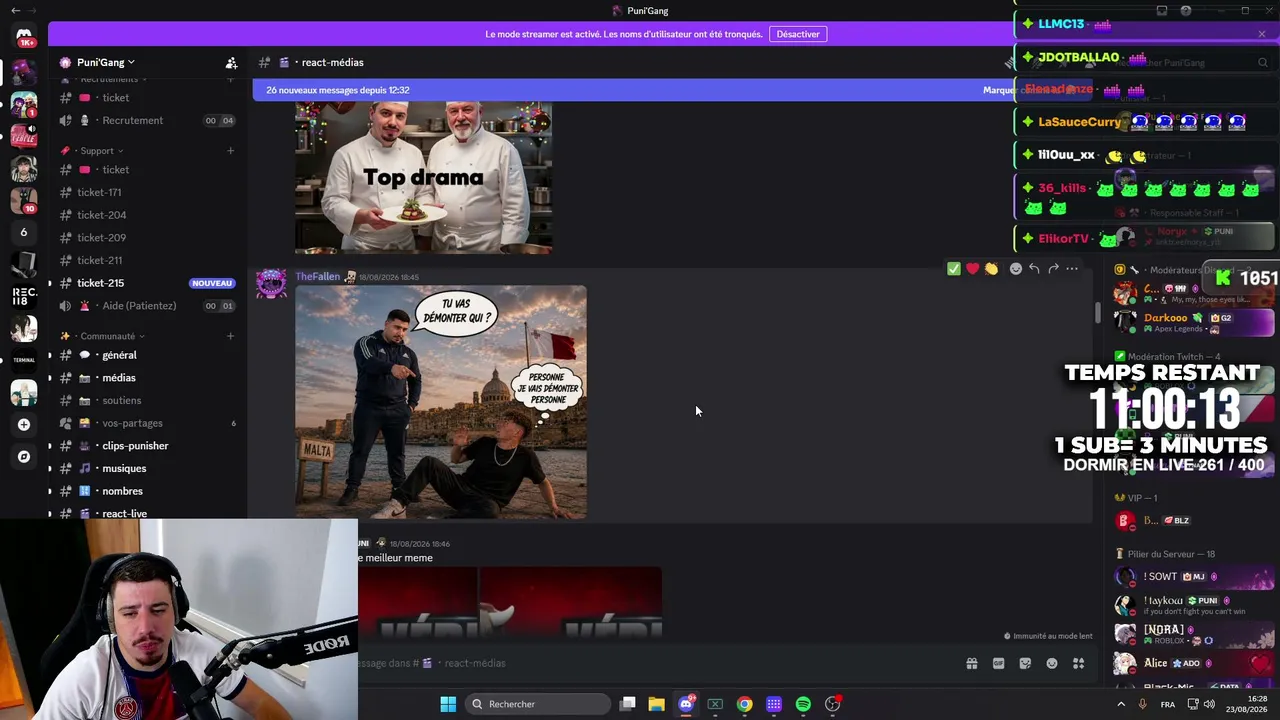Viewport: 1280px width, 720px height.
Task: Open Google Chrome from the taskbar
Action: click(745, 704)
